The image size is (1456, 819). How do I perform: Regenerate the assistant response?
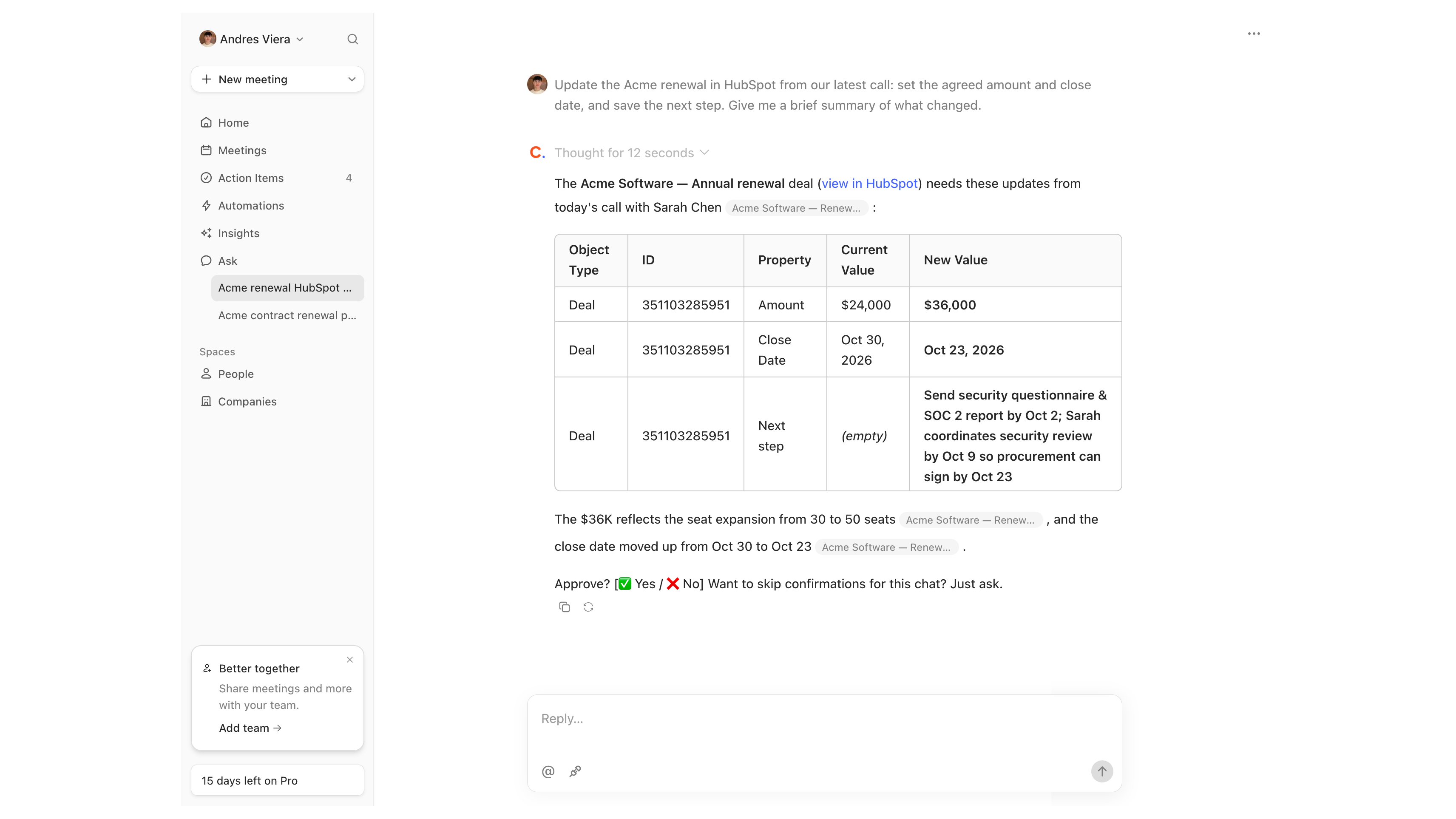(588, 606)
